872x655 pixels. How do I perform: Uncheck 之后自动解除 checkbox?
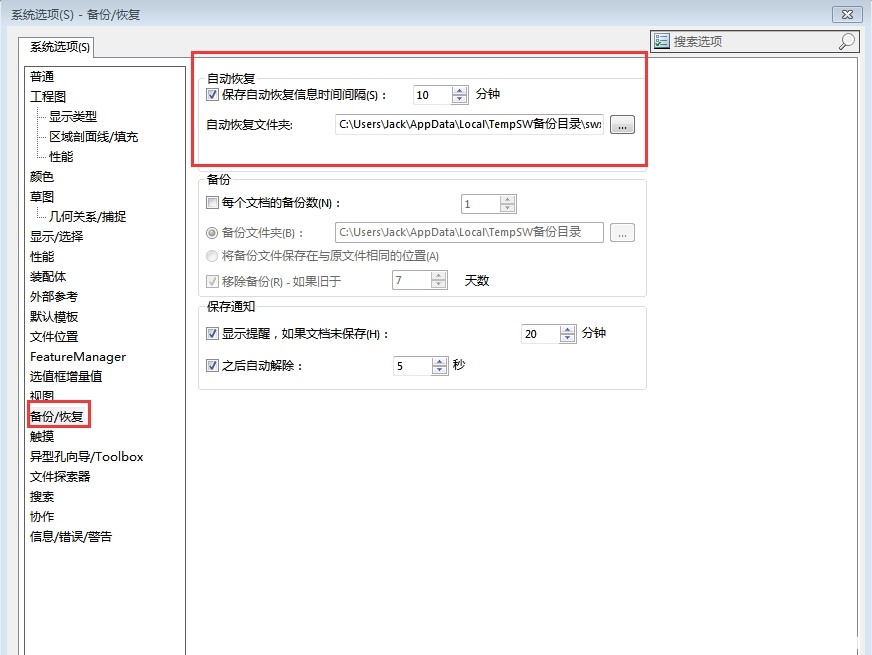coord(212,366)
